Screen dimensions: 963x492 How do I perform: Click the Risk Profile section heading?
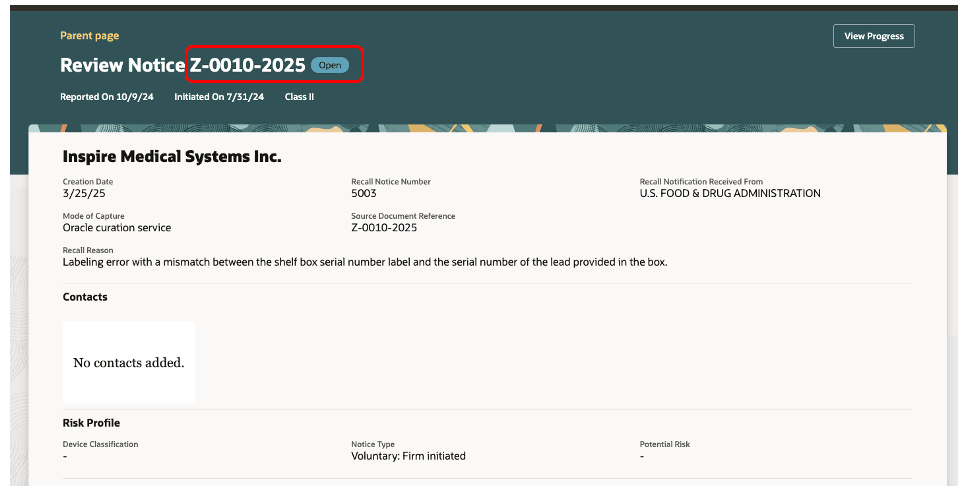(91, 423)
